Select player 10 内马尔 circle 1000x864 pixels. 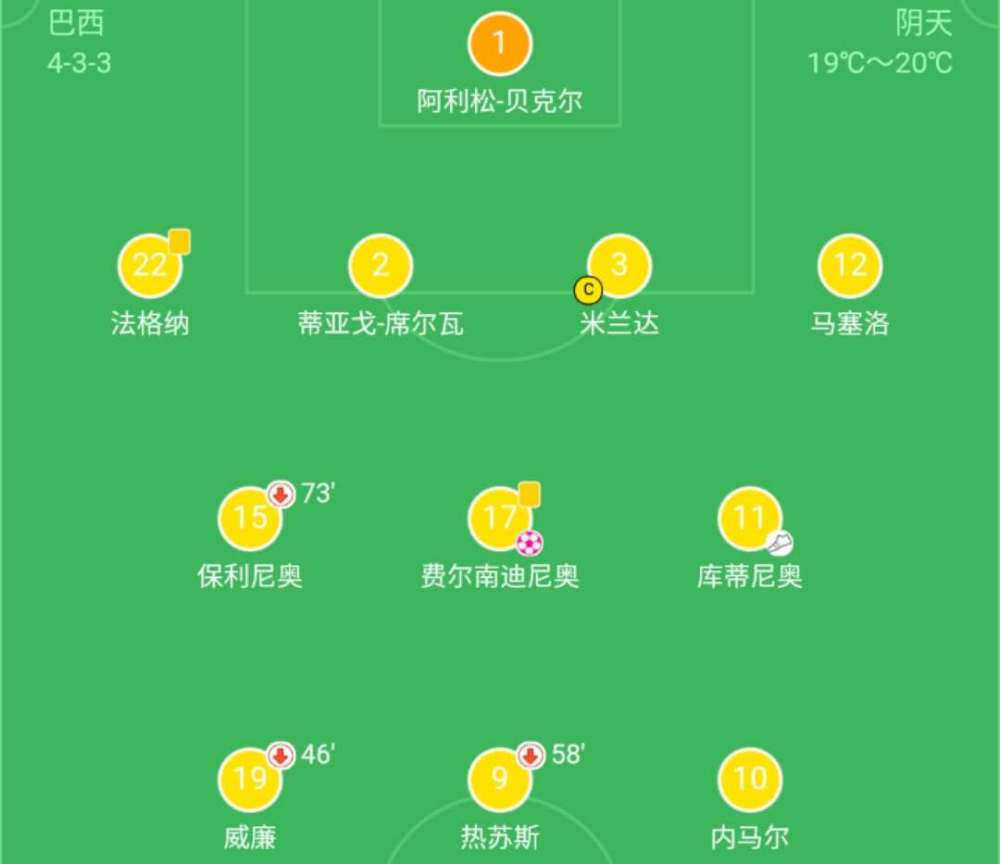pyautogui.click(x=750, y=779)
